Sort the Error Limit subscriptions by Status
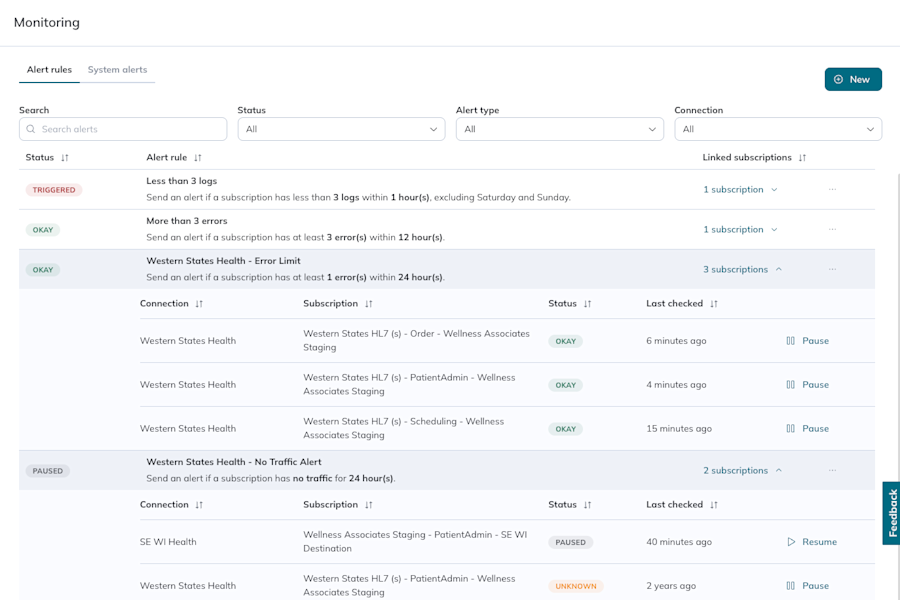Image resolution: width=900 pixels, height=600 pixels. pyautogui.click(x=587, y=304)
